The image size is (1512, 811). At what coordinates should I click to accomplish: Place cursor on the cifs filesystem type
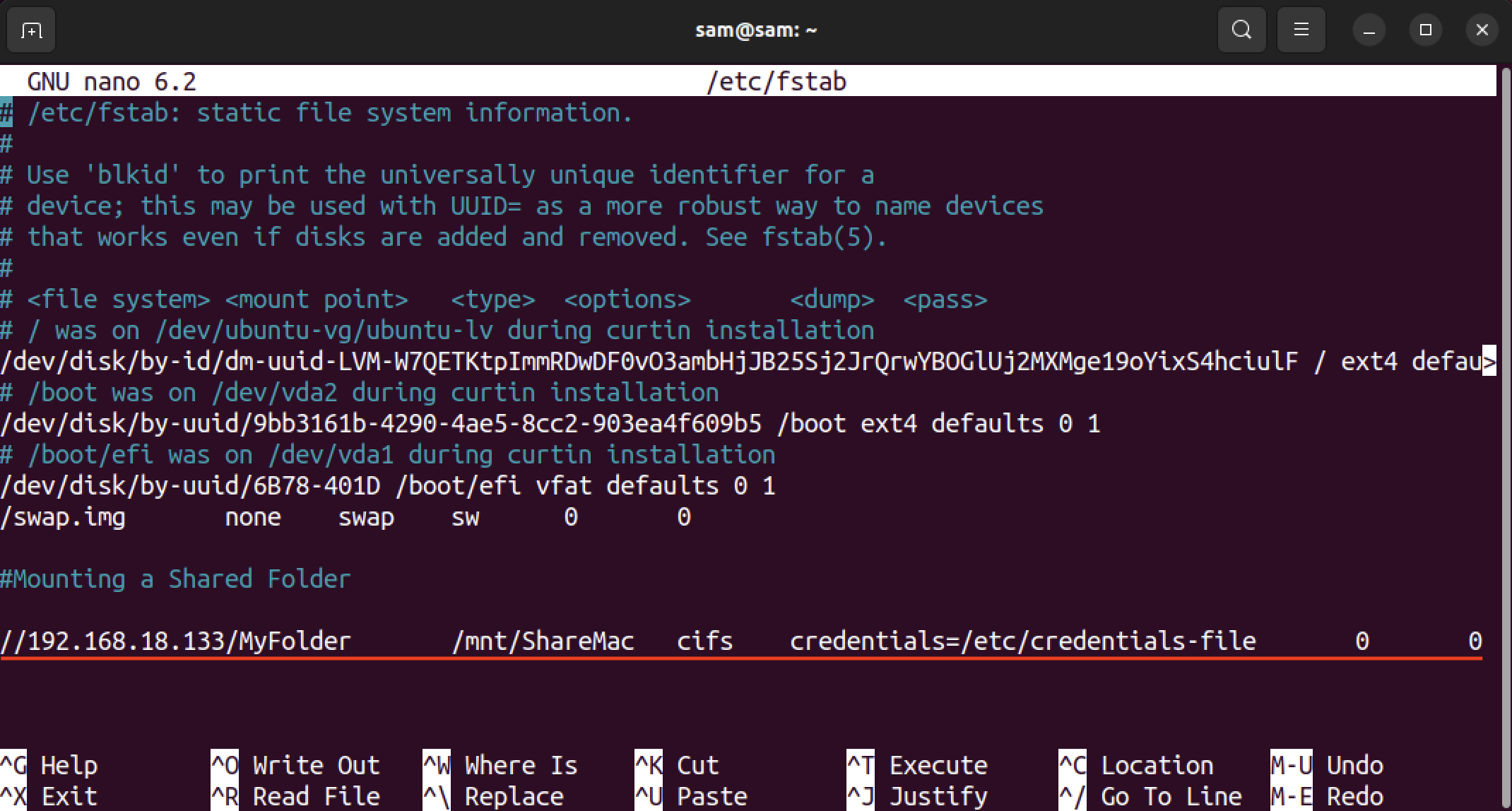[704, 641]
